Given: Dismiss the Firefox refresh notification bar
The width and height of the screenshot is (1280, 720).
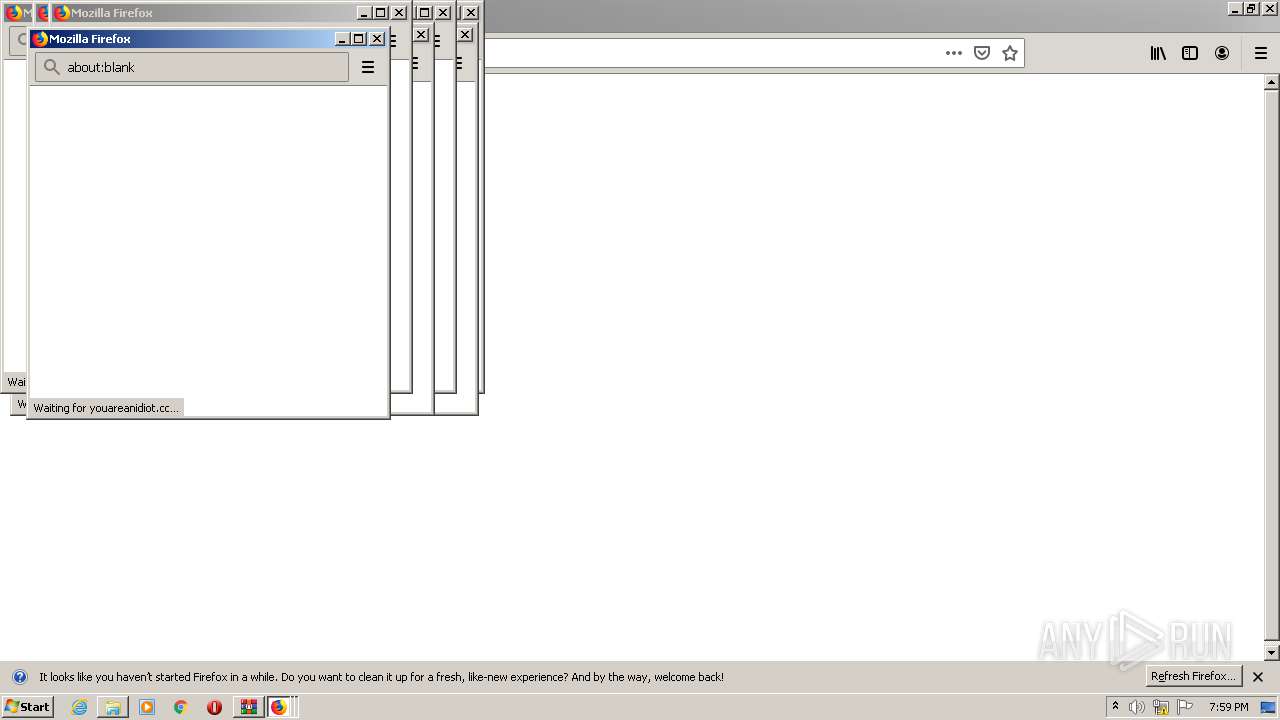Looking at the screenshot, I should (x=1258, y=677).
